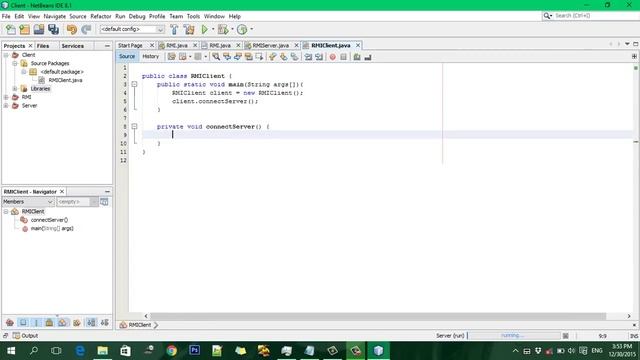This screenshot has height=360, width=640.
Task: Expand the Libraries node
Action: 15,89
